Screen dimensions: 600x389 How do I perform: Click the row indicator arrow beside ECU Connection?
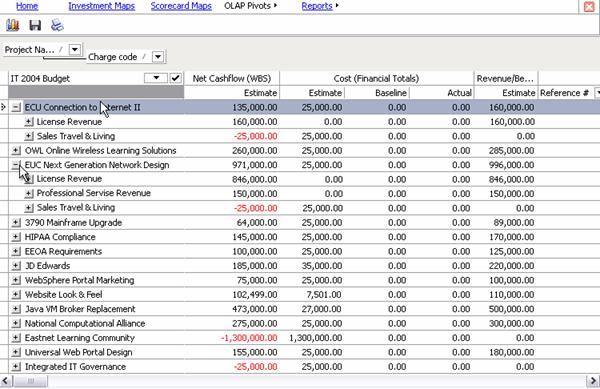[x=3, y=107]
